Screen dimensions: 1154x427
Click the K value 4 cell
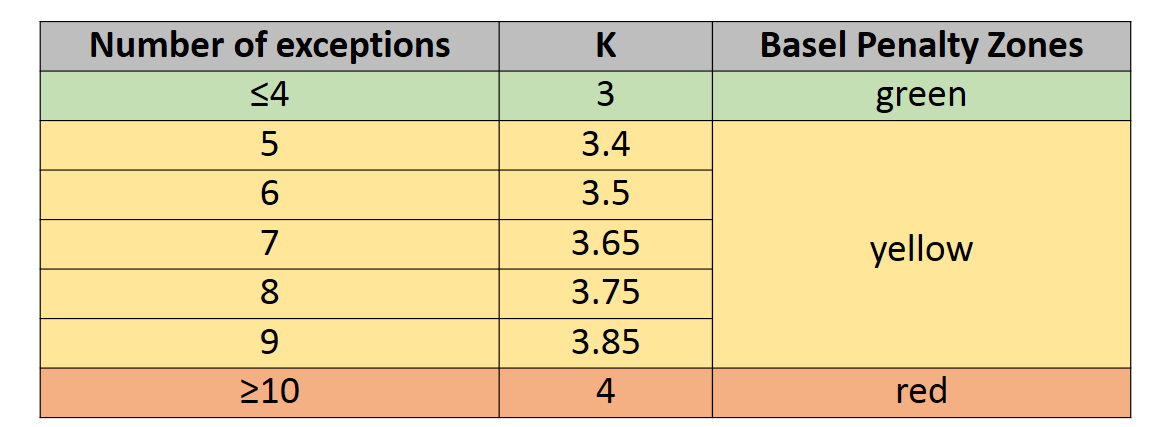[x=606, y=392]
